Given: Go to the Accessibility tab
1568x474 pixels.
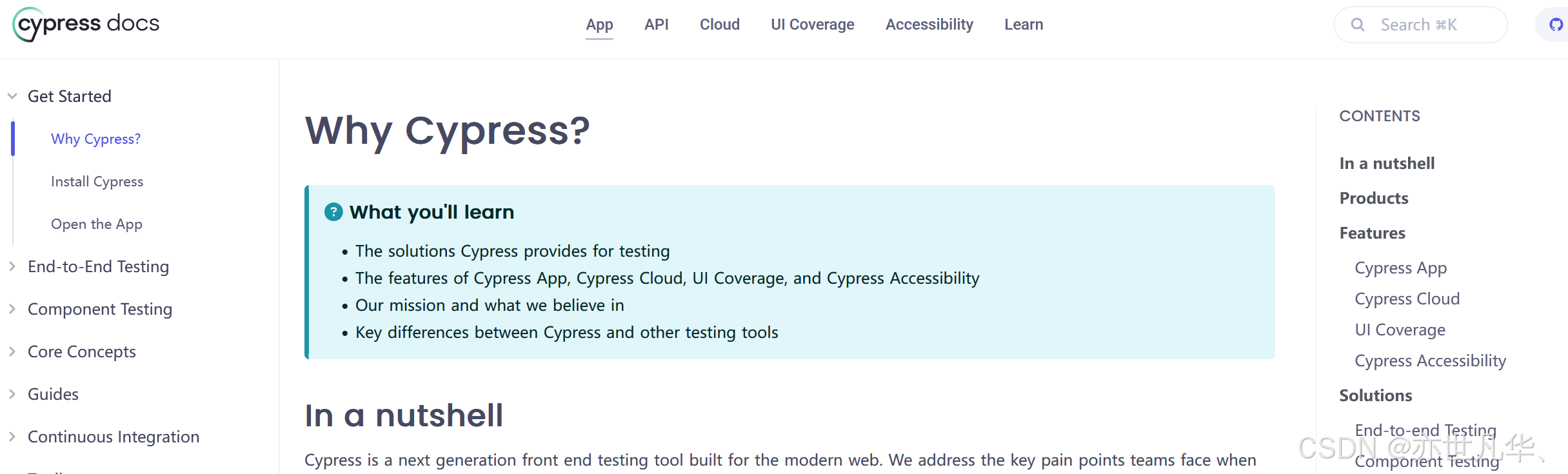Looking at the screenshot, I should [x=929, y=25].
